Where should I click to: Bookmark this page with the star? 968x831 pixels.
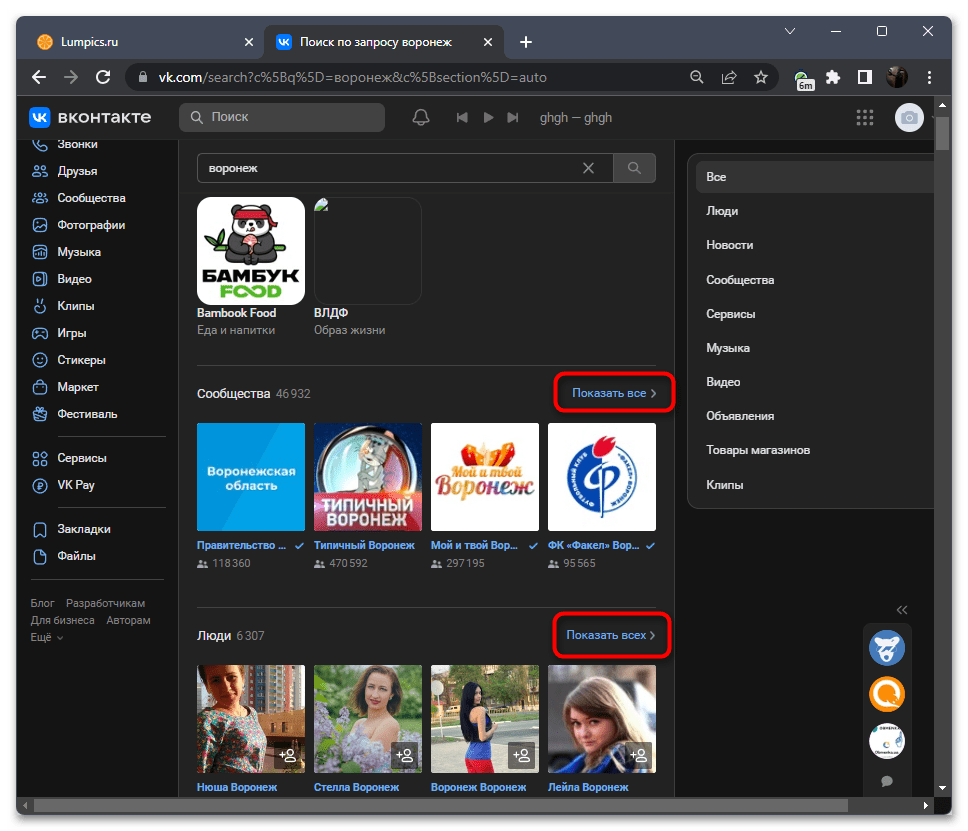761,77
